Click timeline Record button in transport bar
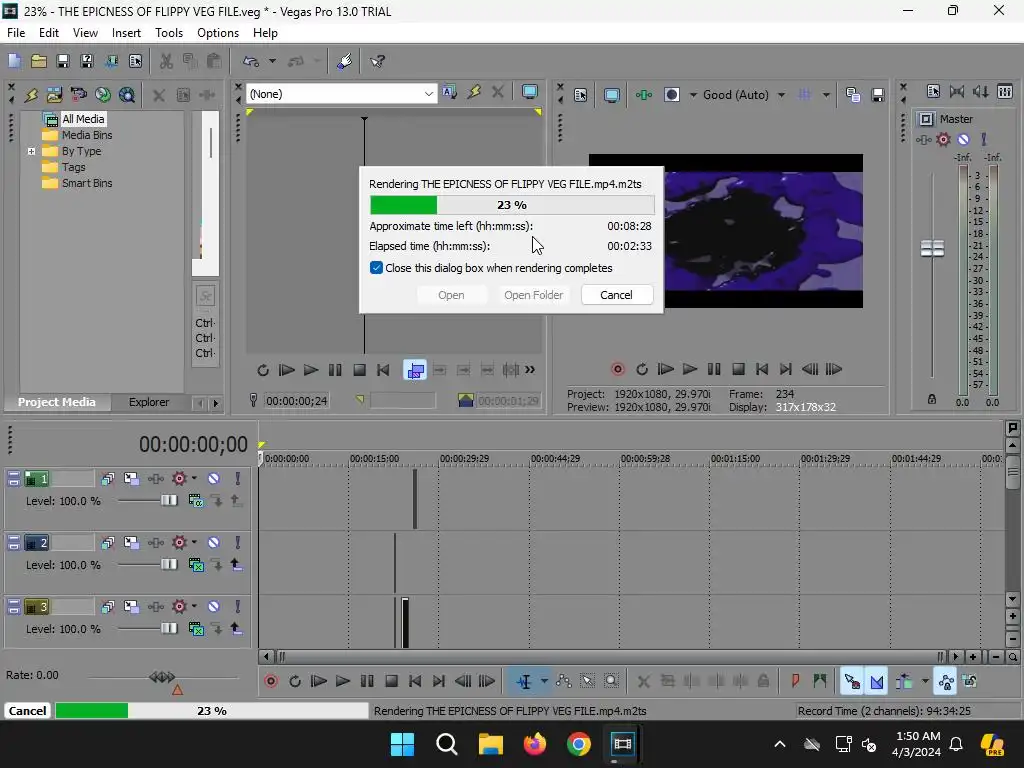Screen dimensions: 1024x768 click(x=271, y=681)
